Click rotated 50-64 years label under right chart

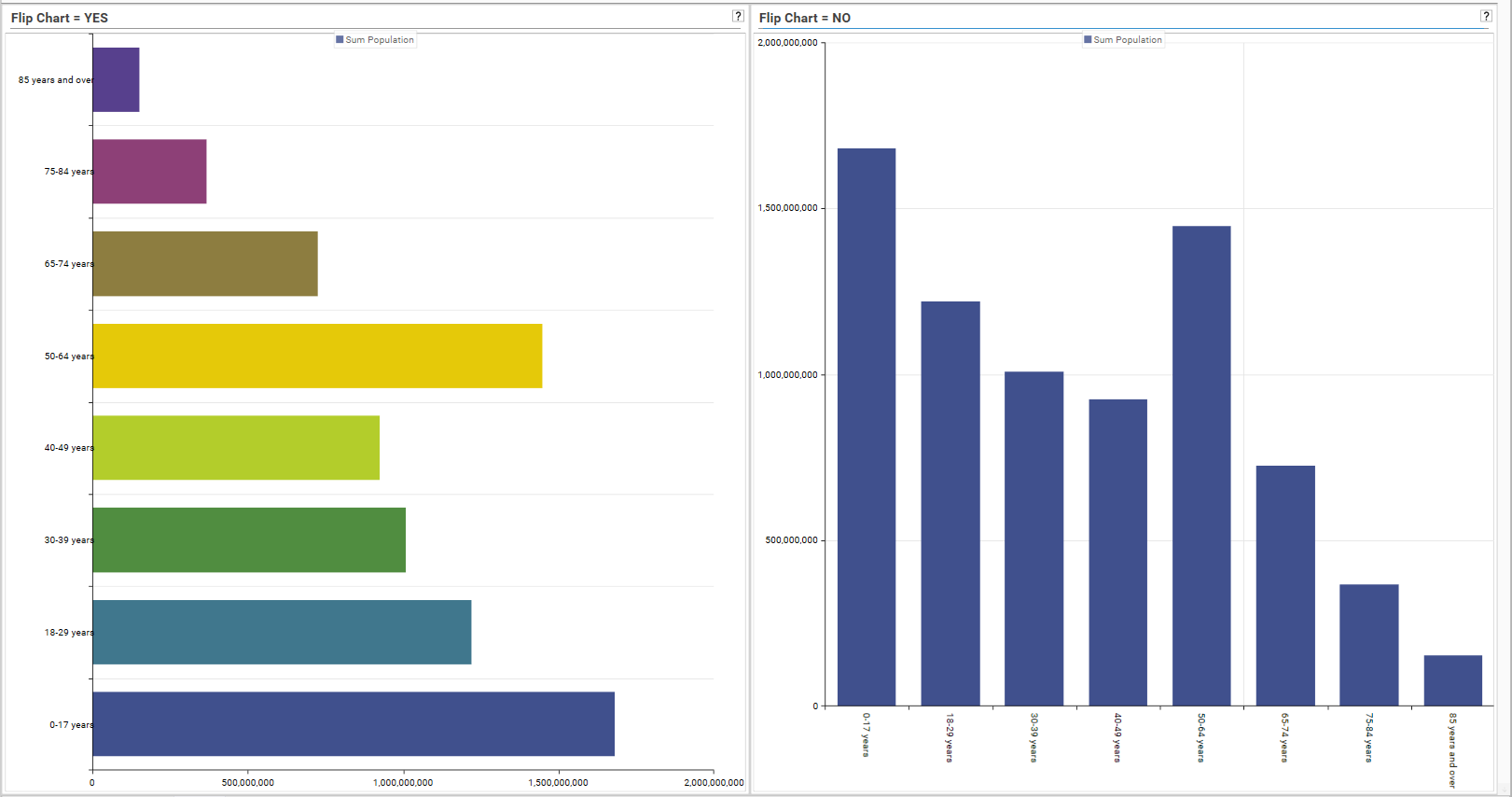[1201, 738]
